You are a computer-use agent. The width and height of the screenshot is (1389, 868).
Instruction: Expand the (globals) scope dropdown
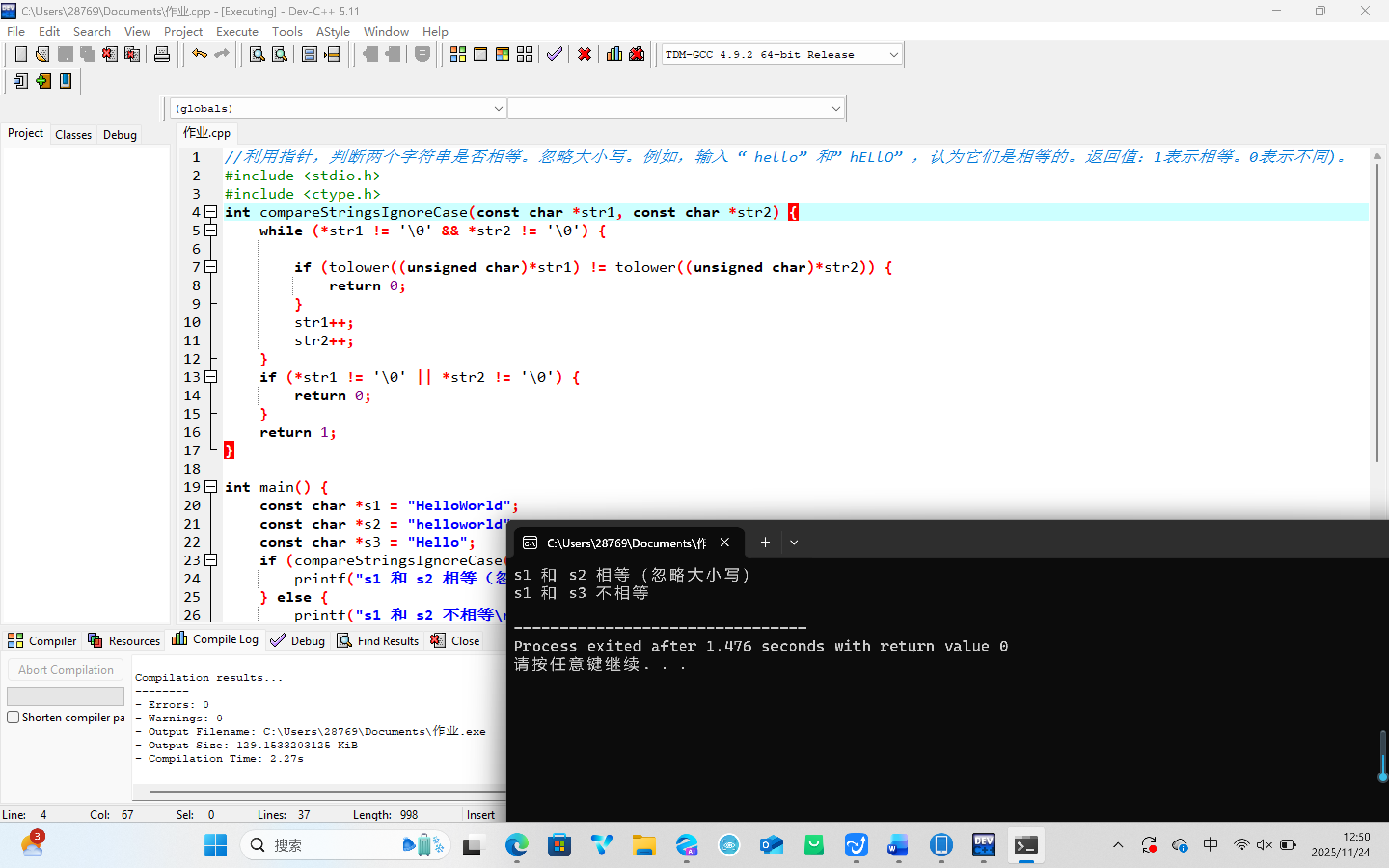coord(498,108)
